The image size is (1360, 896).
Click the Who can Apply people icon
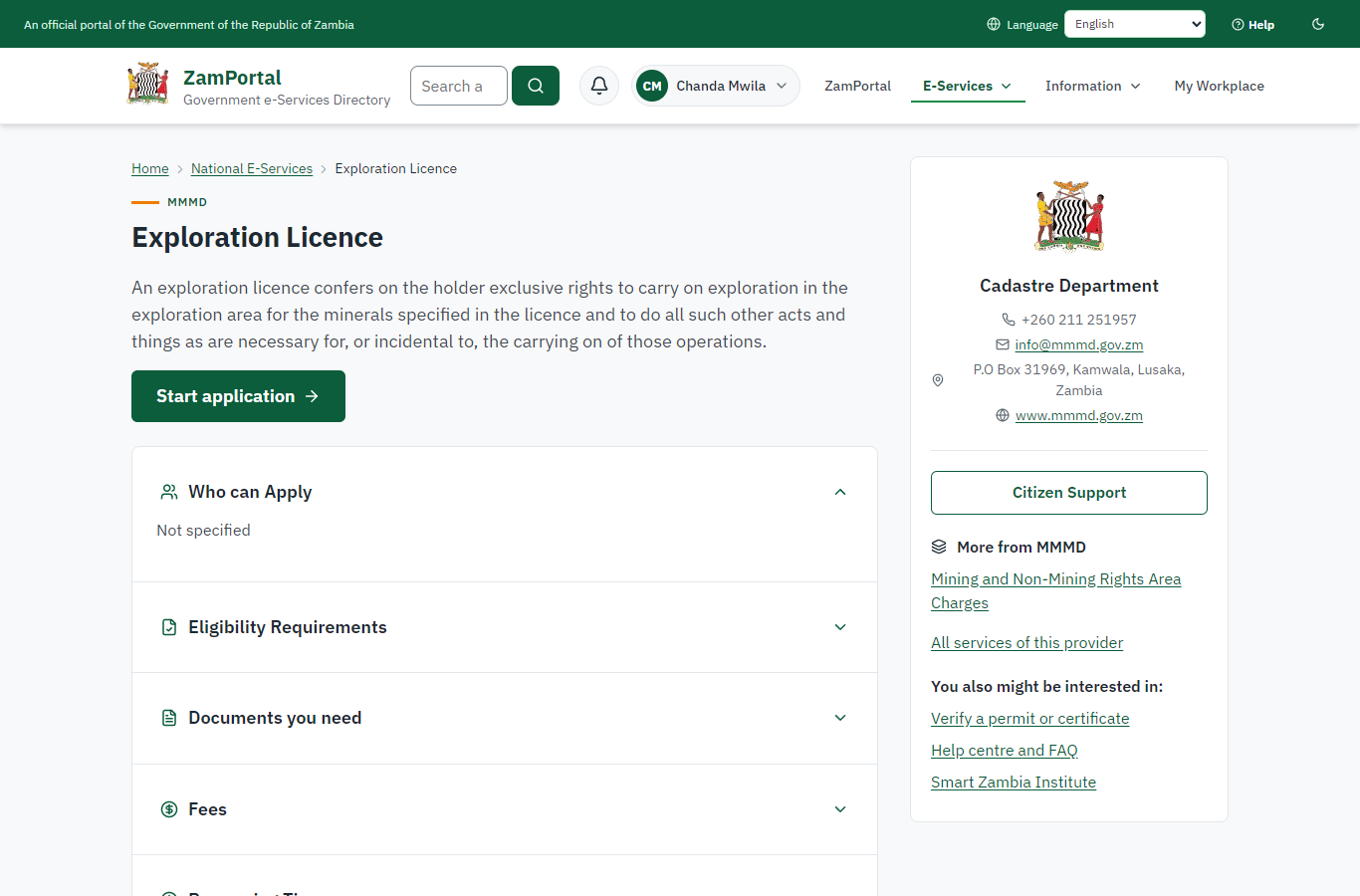169,492
